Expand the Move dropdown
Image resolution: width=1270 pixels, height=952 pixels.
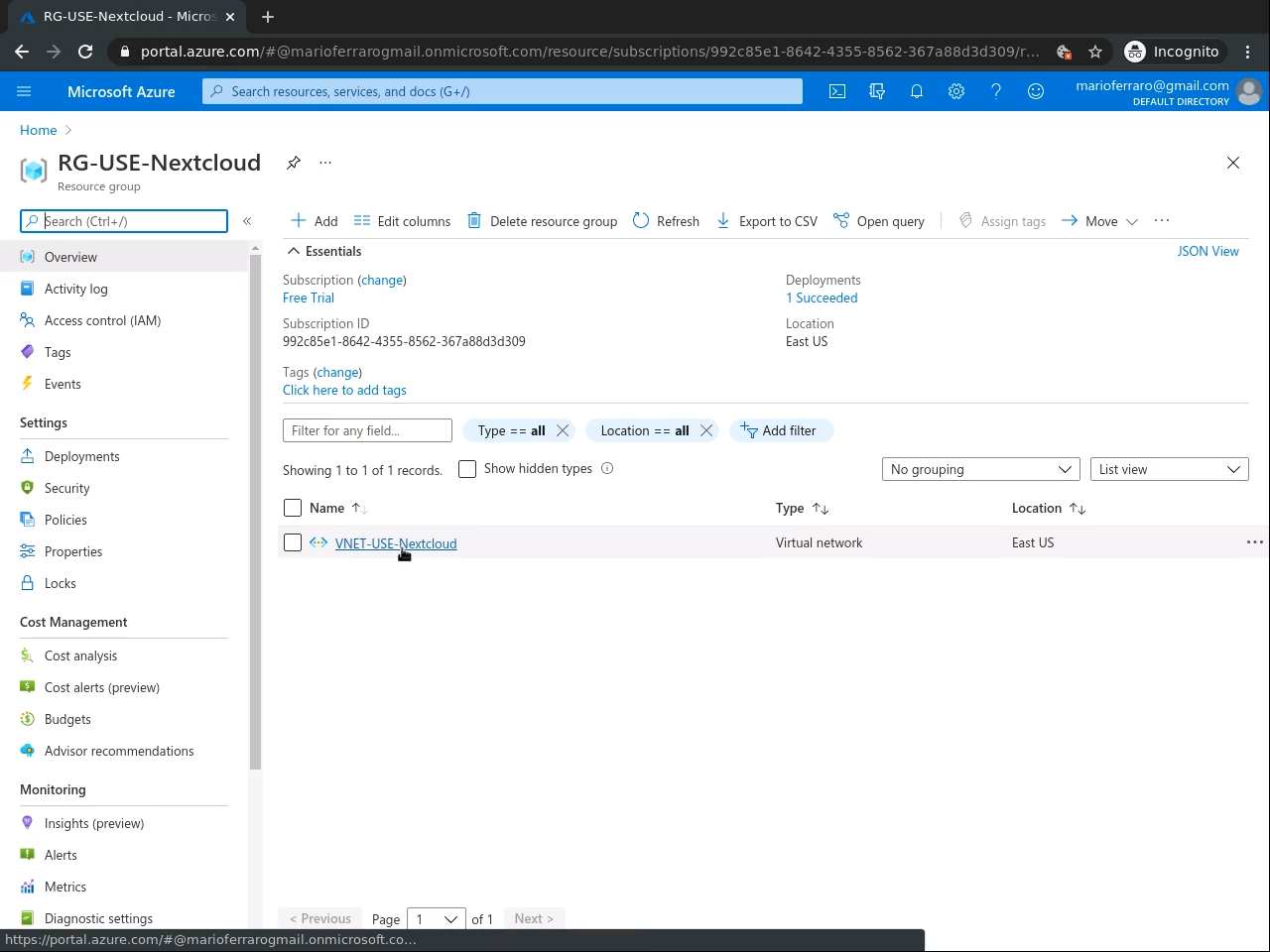click(x=1099, y=221)
